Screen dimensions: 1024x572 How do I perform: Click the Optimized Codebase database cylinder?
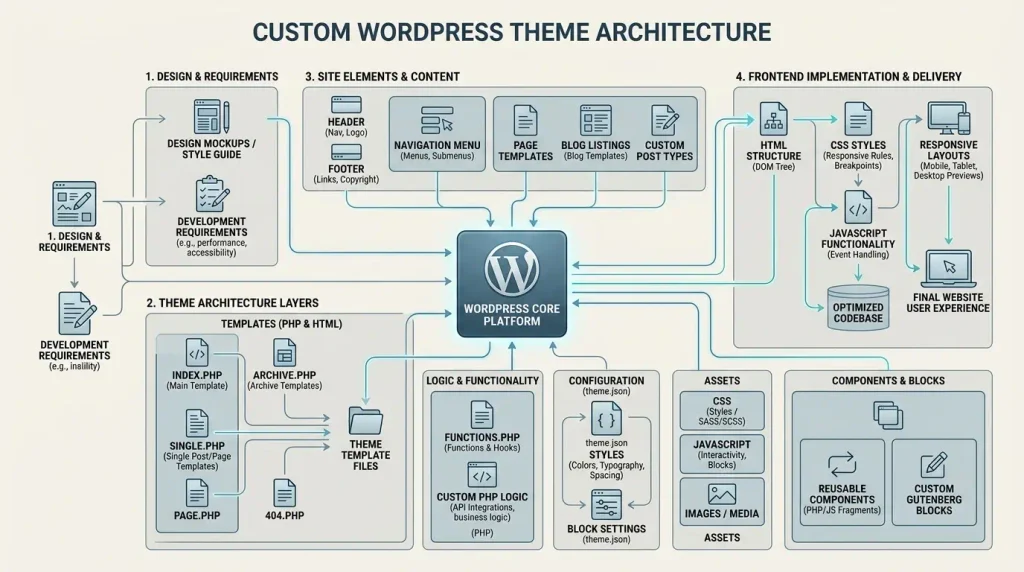coord(858,307)
